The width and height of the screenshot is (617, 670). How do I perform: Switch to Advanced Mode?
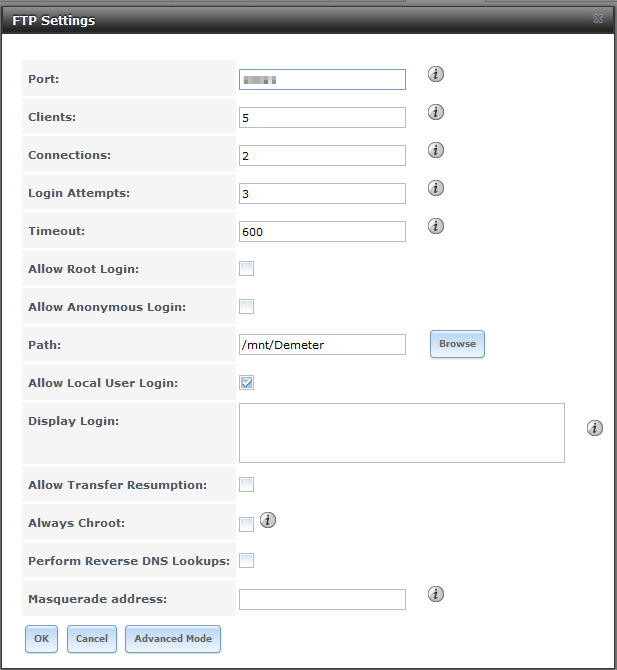tap(173, 639)
